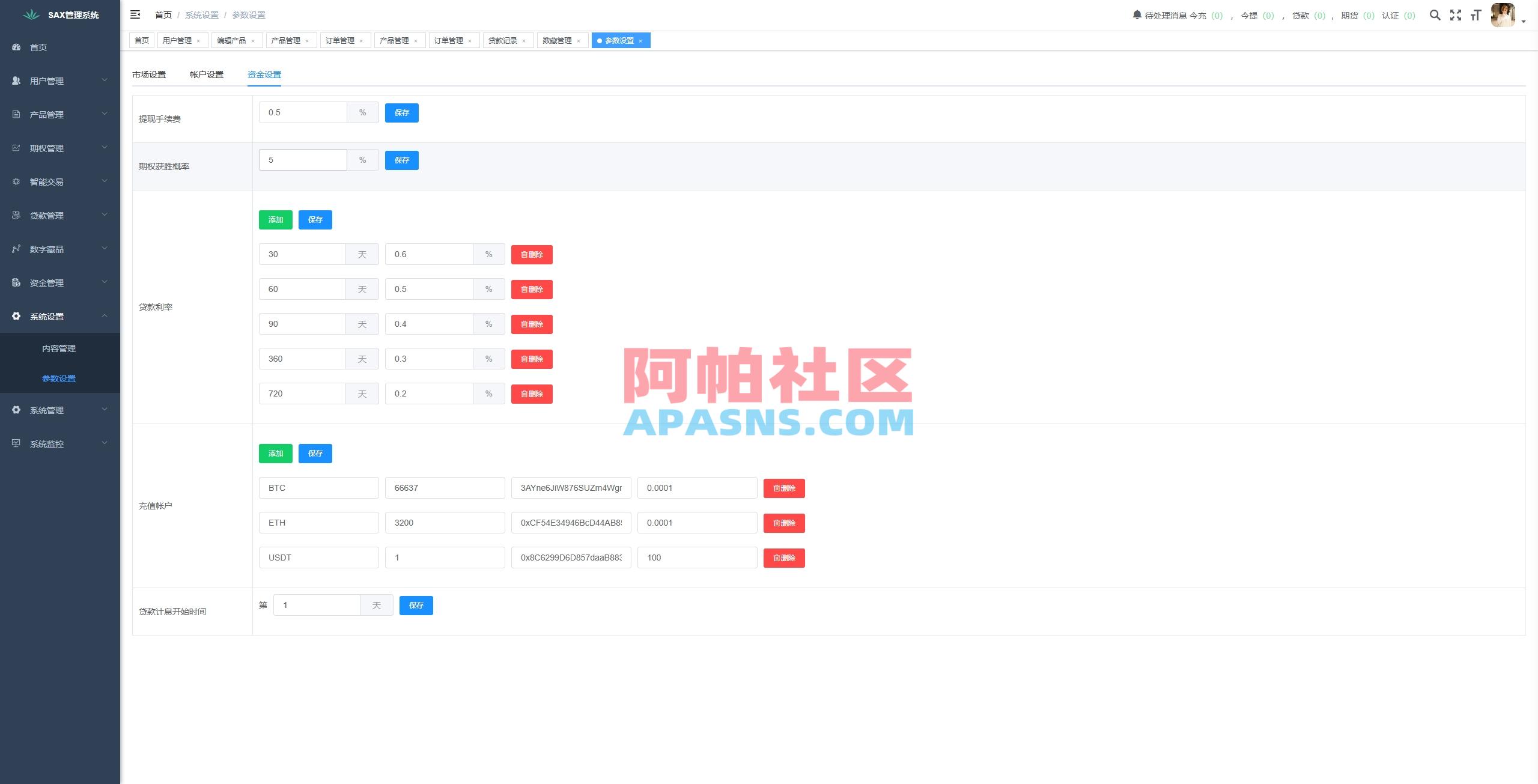
Task: Select the 首页 dashboard icon in the sidebar
Action: pos(16,47)
